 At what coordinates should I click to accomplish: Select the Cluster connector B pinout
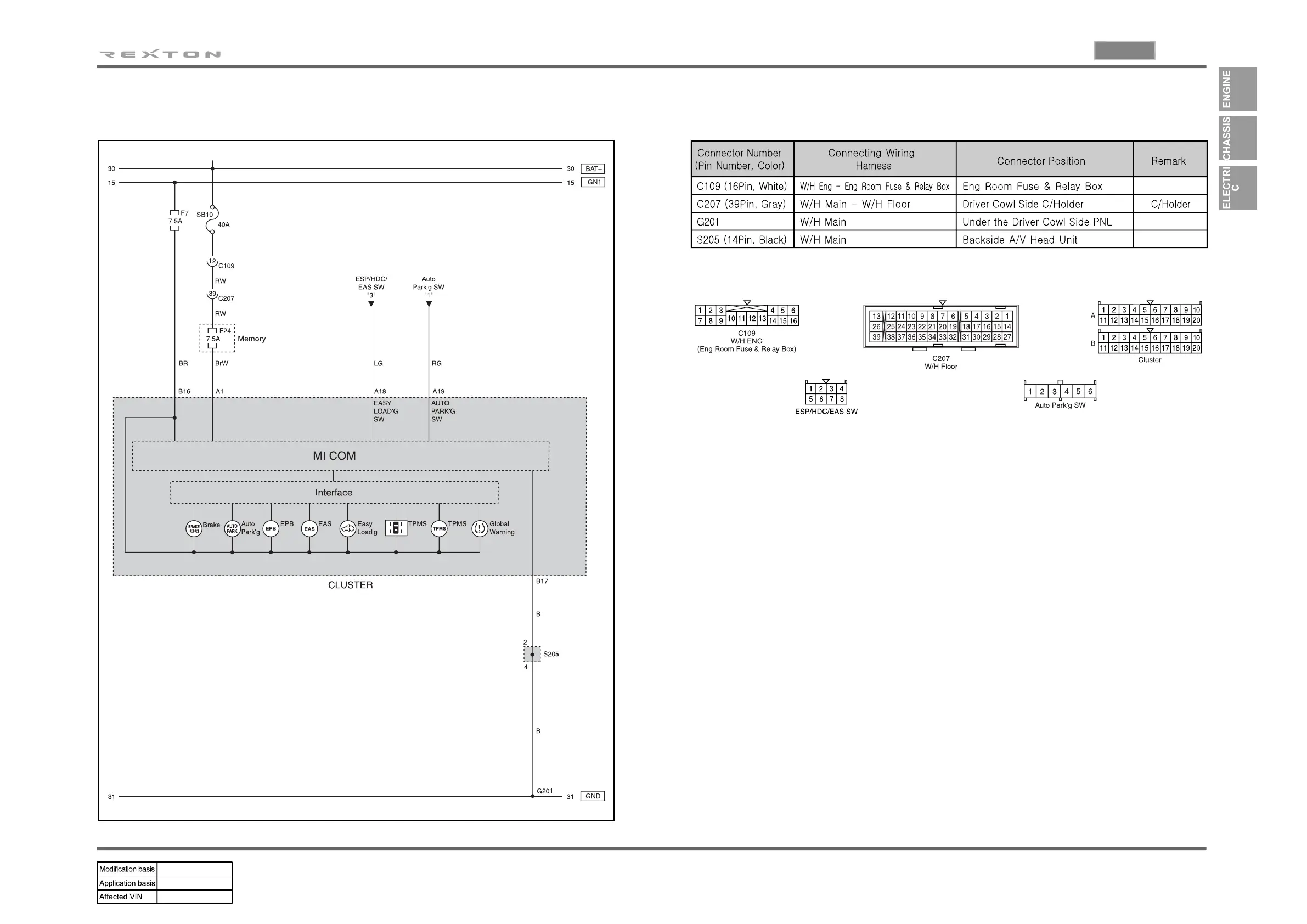point(1150,342)
